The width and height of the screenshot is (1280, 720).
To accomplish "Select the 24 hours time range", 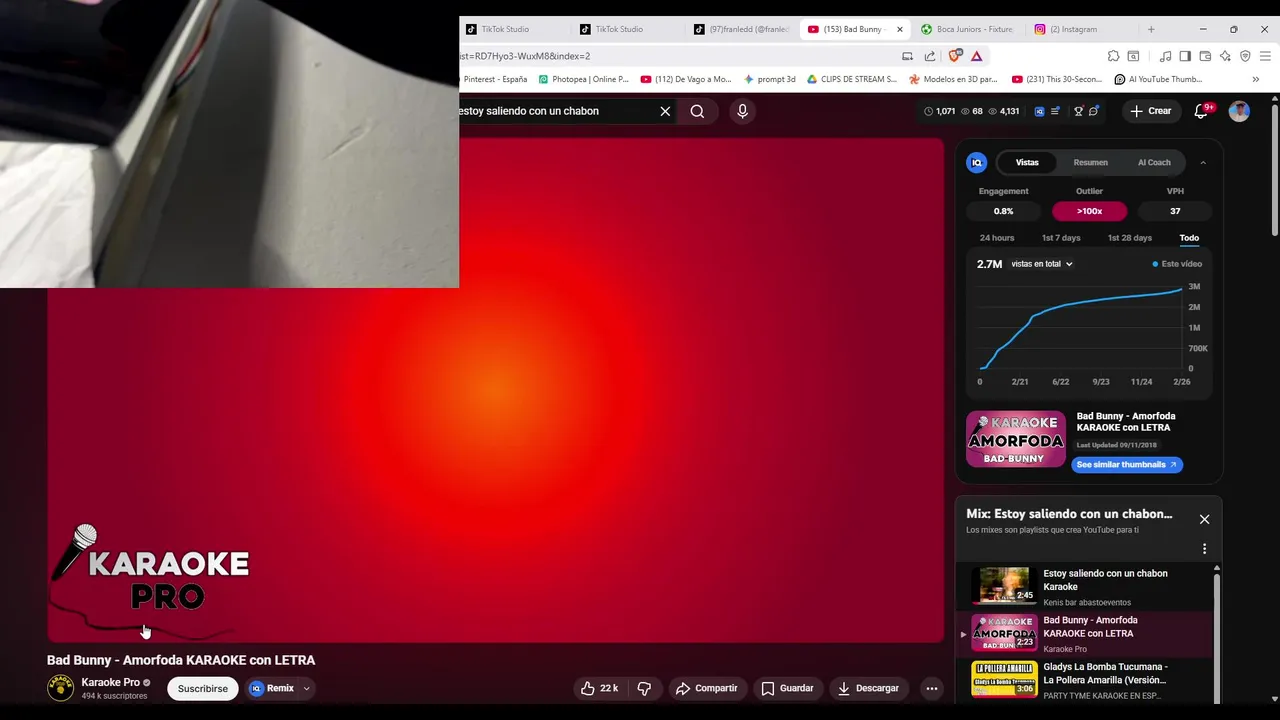I will pos(997,238).
